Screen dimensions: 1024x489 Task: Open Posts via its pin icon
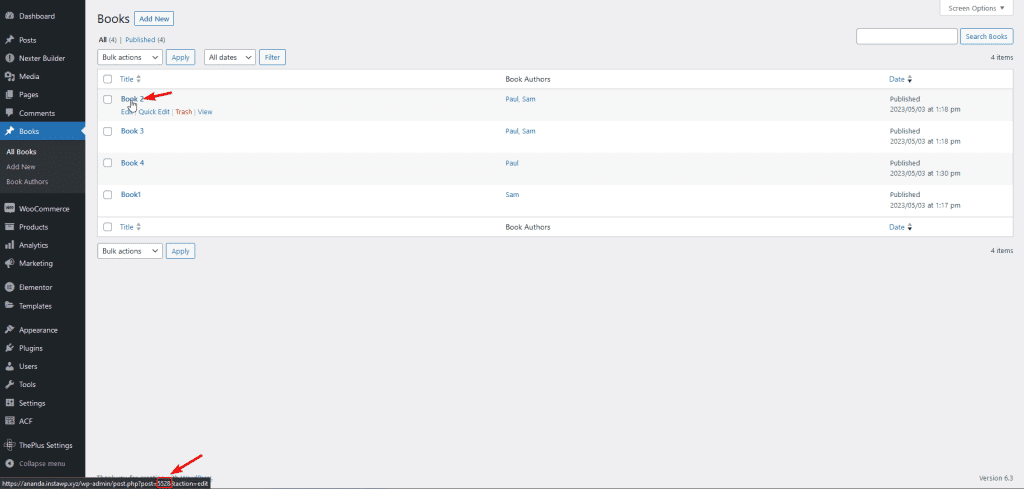[x=9, y=40]
